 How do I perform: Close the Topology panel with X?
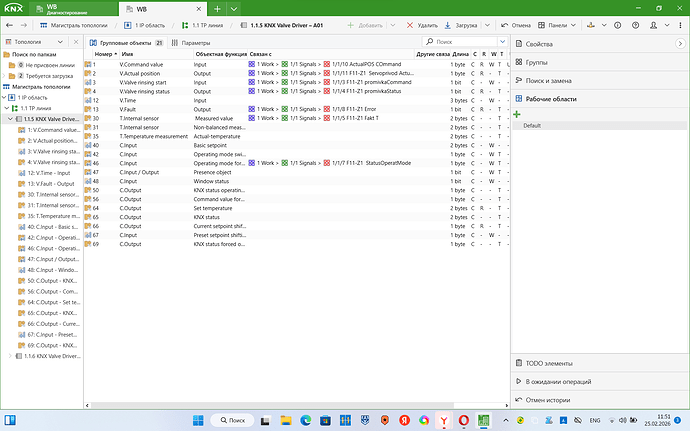coord(76,42)
